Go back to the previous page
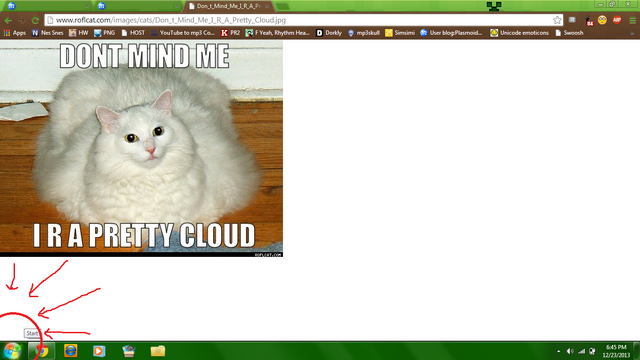Viewport: 640px width, 360px height. (x=8, y=20)
